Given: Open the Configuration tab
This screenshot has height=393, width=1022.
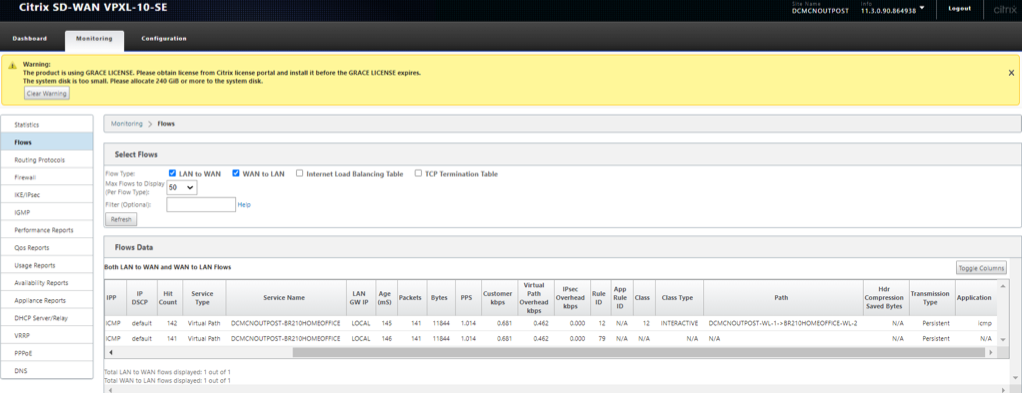Looking at the screenshot, I should [x=164, y=38].
